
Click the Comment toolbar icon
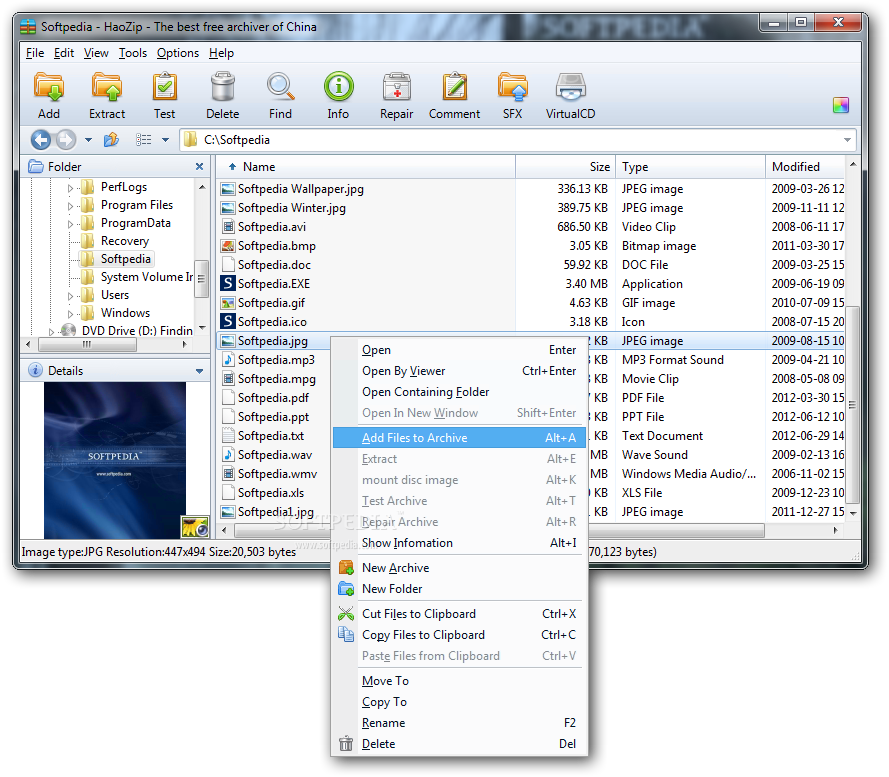pos(454,87)
